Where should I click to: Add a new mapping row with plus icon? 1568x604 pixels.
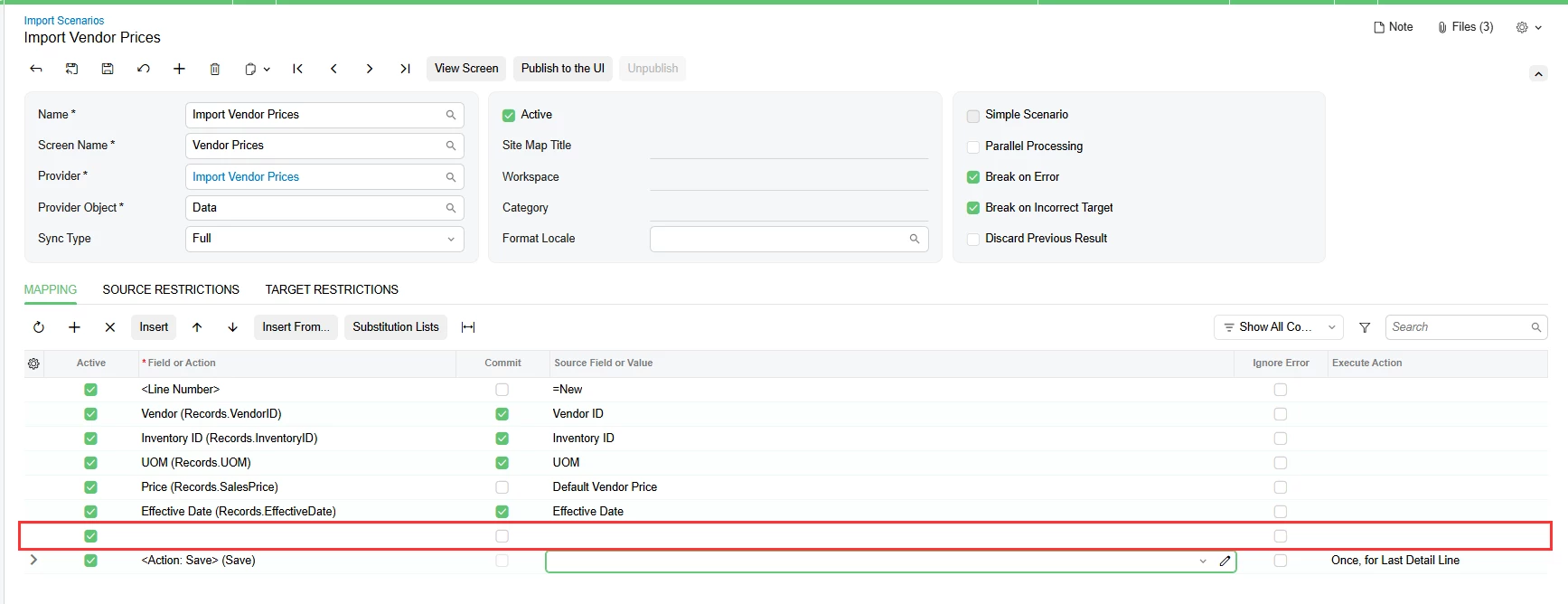click(x=74, y=327)
